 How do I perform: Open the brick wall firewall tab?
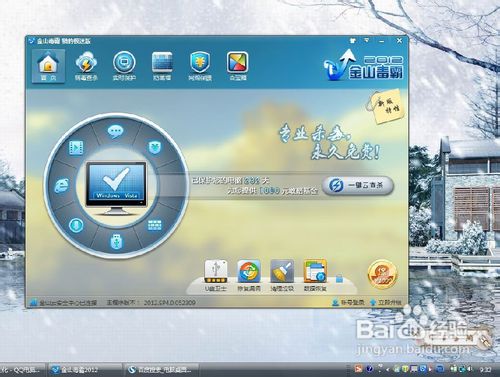tap(162, 66)
